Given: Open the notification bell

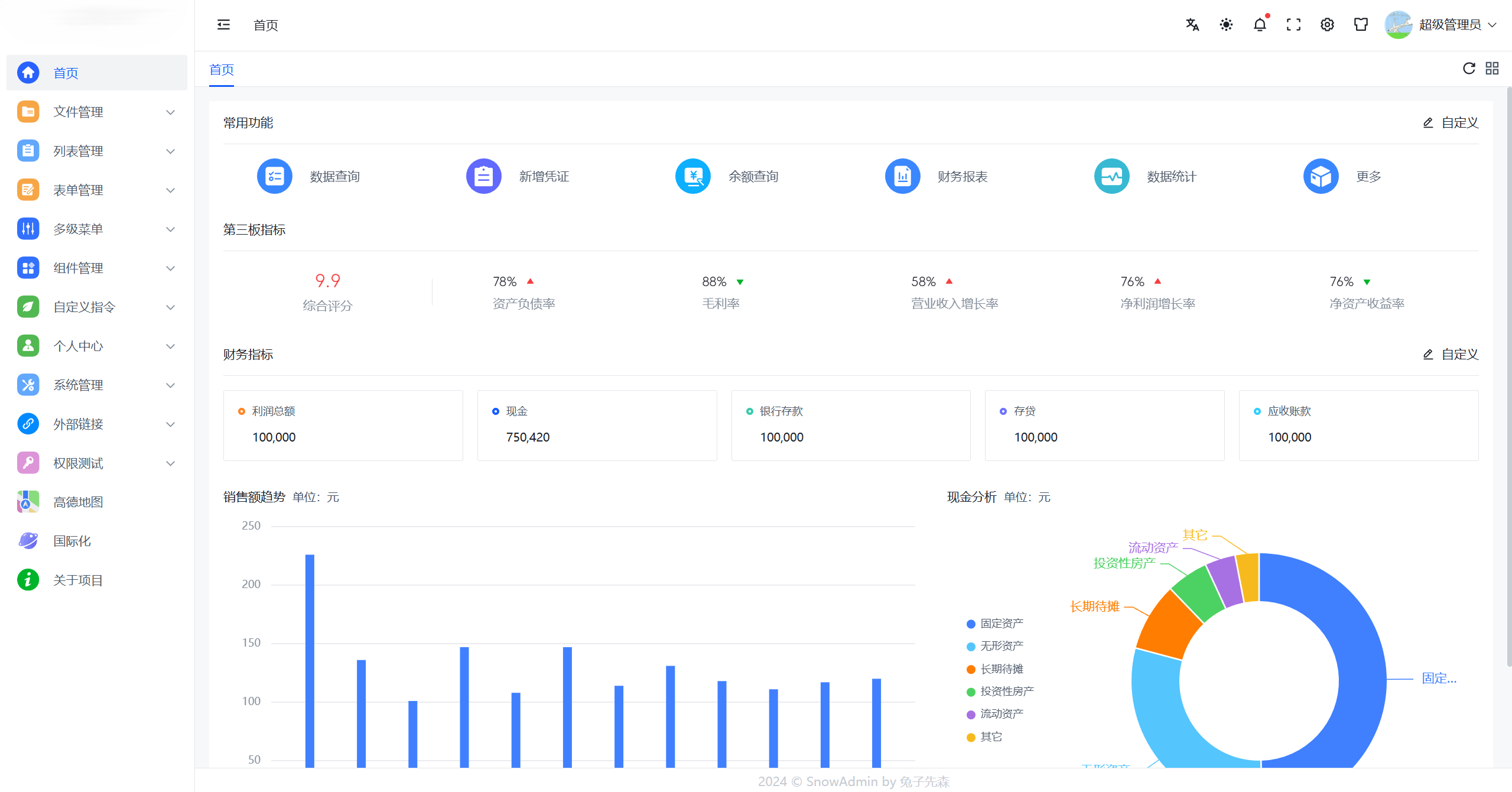Looking at the screenshot, I should point(1259,24).
